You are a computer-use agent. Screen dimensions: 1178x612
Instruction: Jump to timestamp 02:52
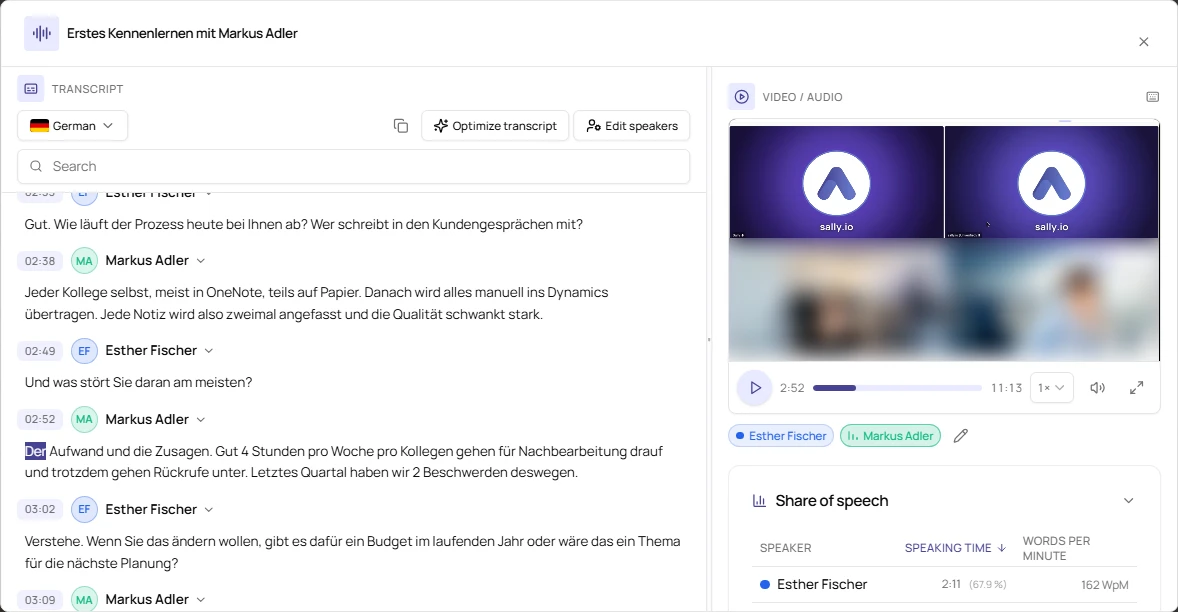click(x=40, y=419)
